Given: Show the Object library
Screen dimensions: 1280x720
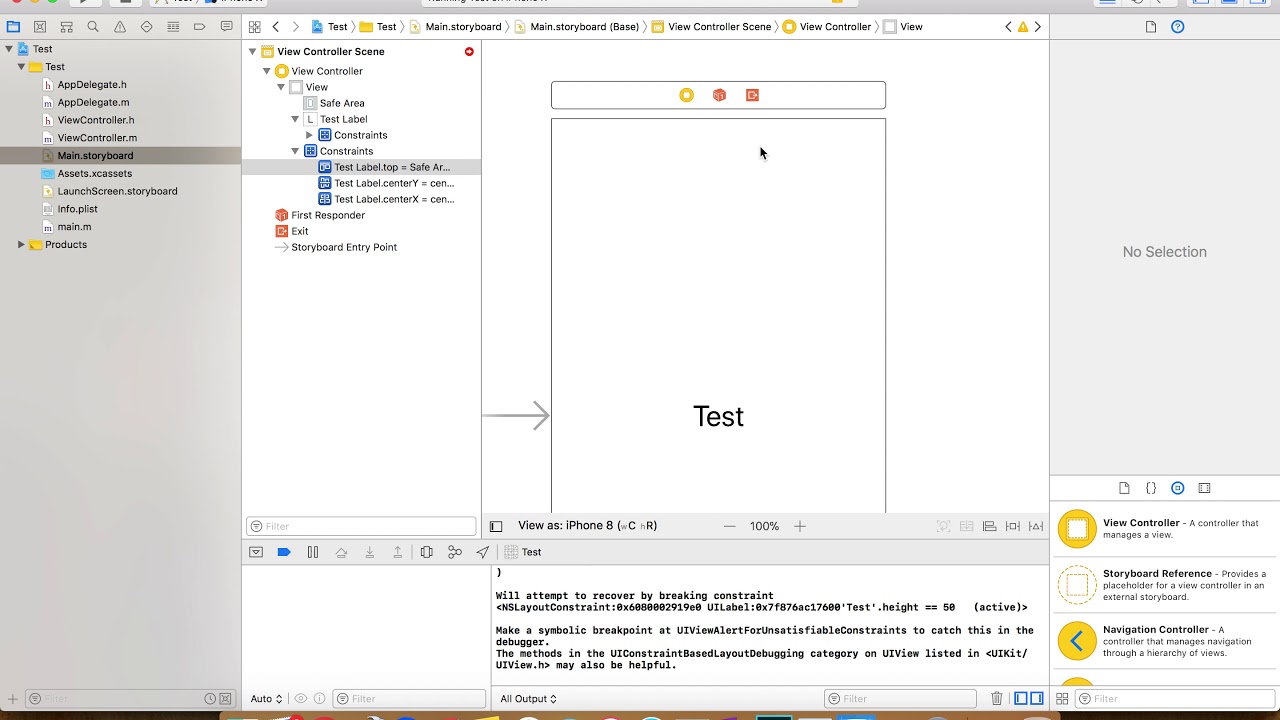Looking at the screenshot, I should click(x=1178, y=488).
